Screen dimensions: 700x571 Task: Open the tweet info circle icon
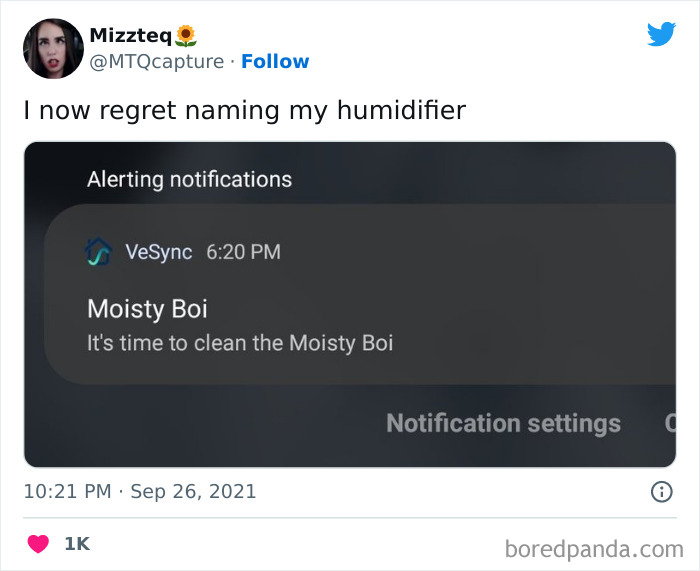click(661, 491)
